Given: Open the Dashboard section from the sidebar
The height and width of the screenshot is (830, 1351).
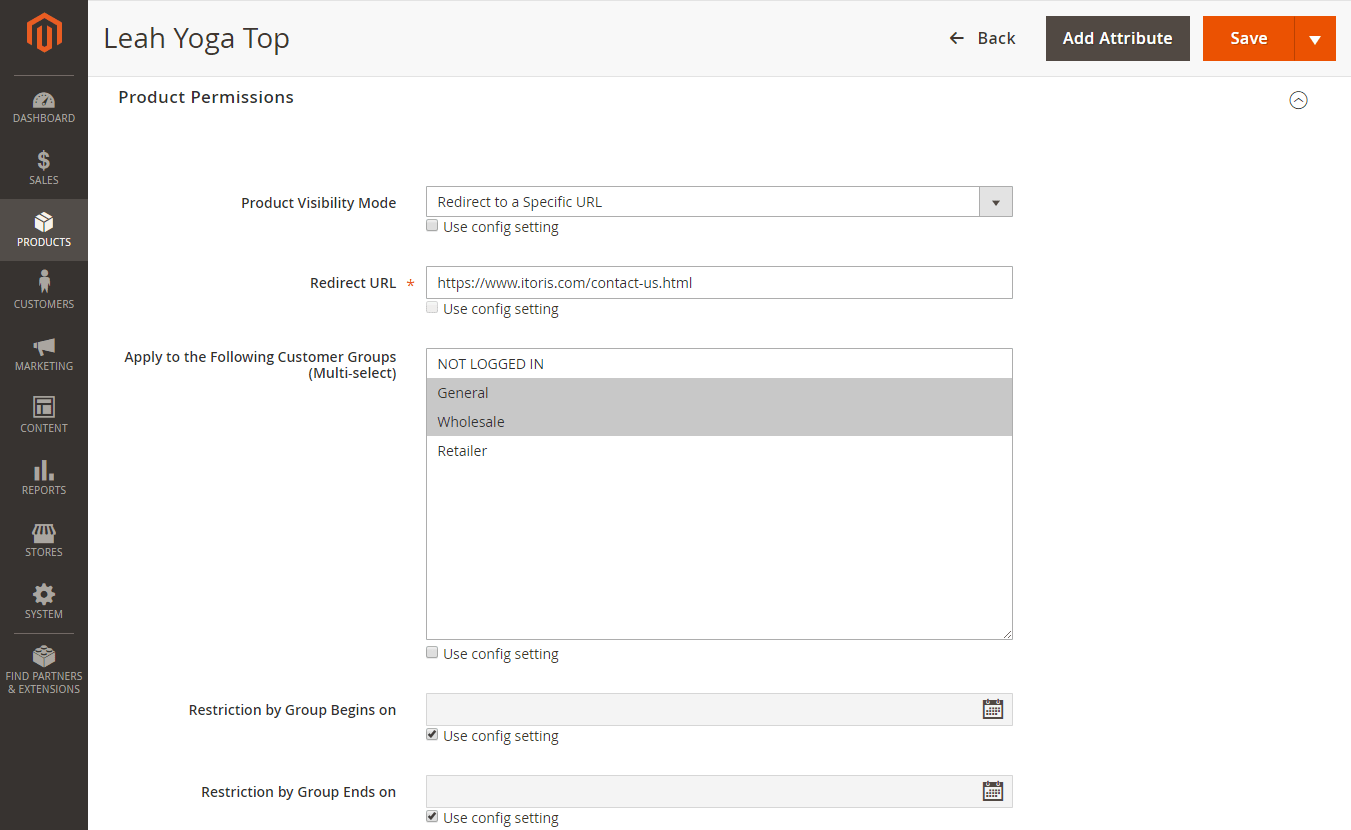Looking at the screenshot, I should 43,105.
